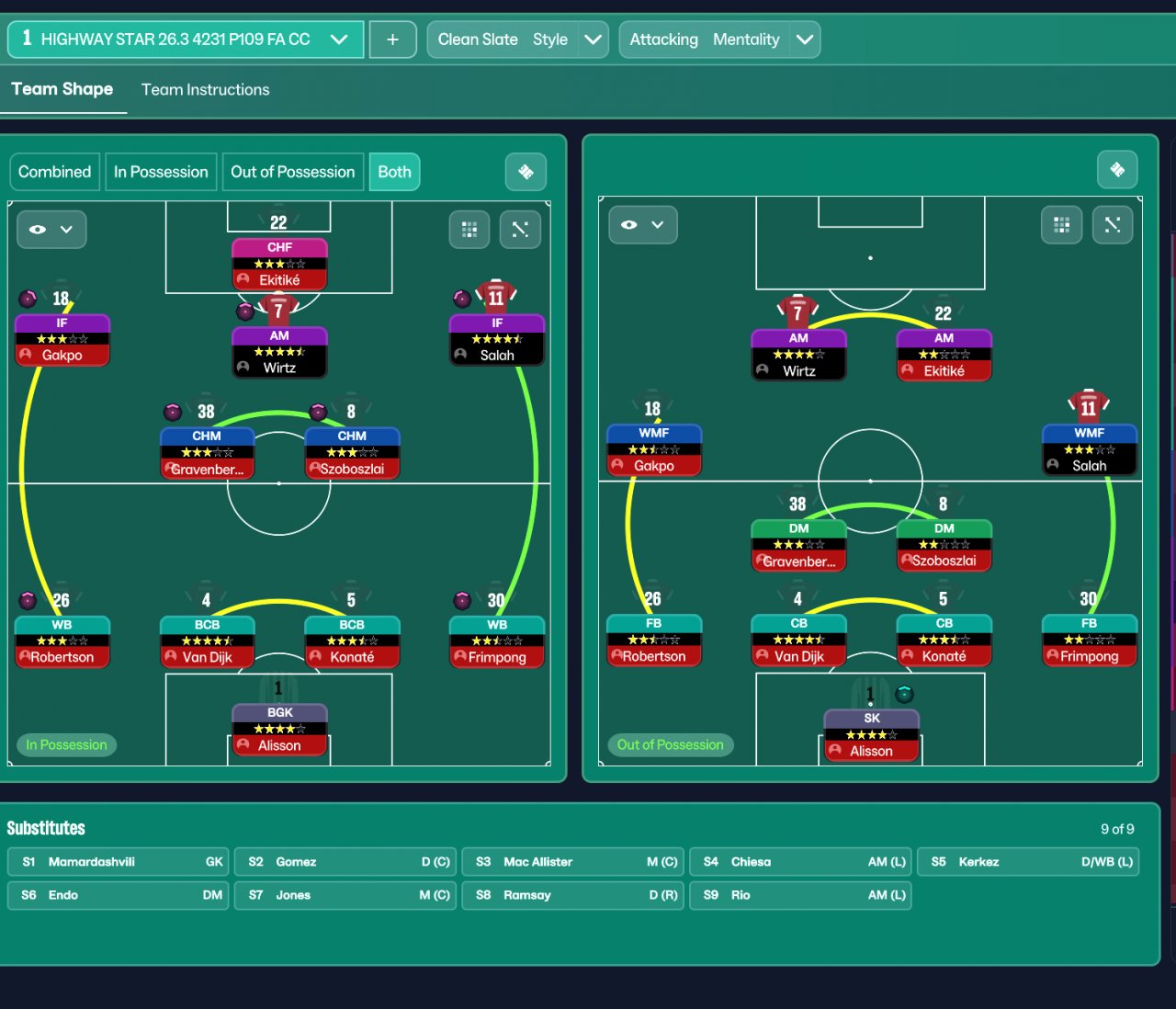The image size is (1176, 1009).
Task: Select substitute S7 Jones
Action: [345, 895]
